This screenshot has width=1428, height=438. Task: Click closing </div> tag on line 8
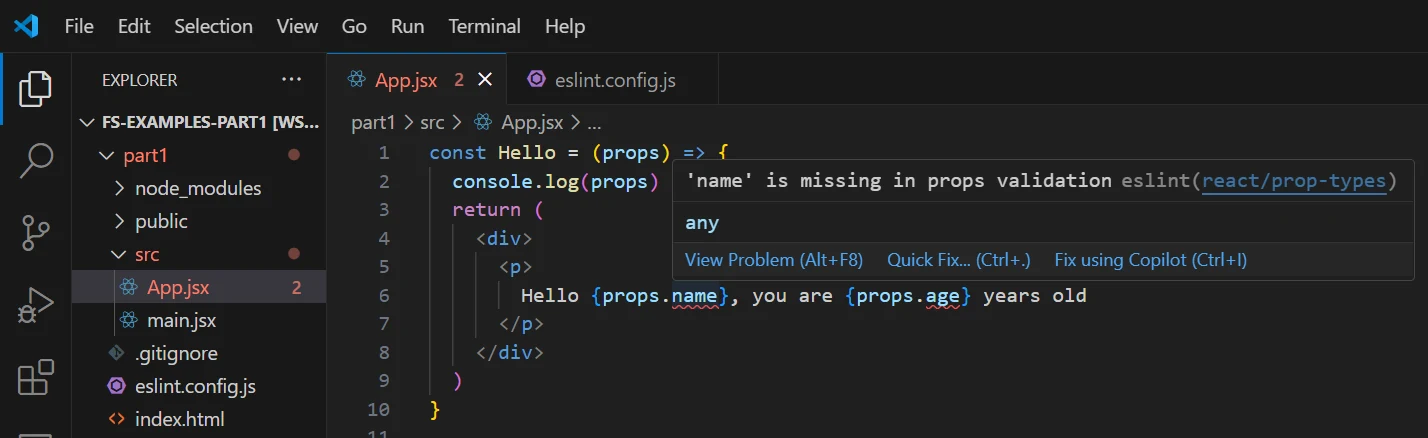509,353
